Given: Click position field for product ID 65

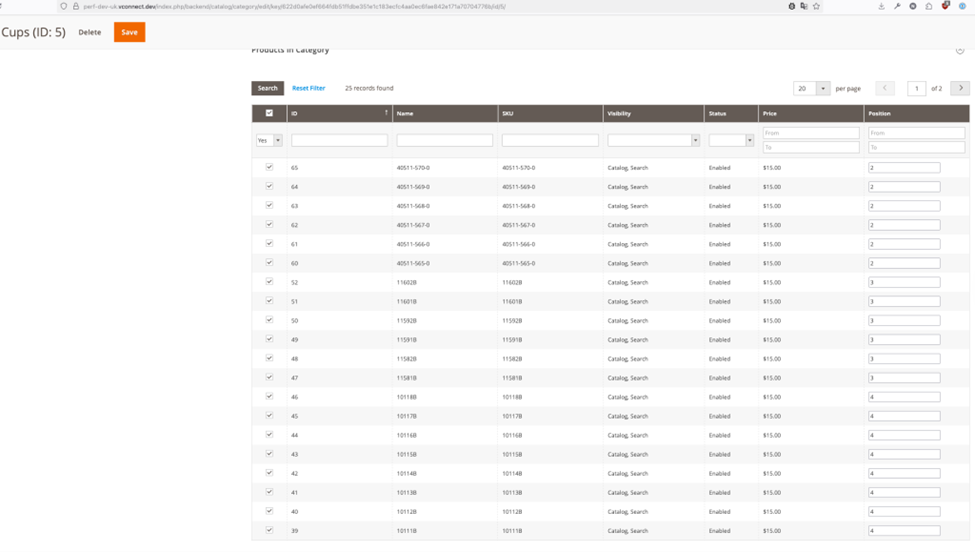Looking at the screenshot, I should [904, 167].
